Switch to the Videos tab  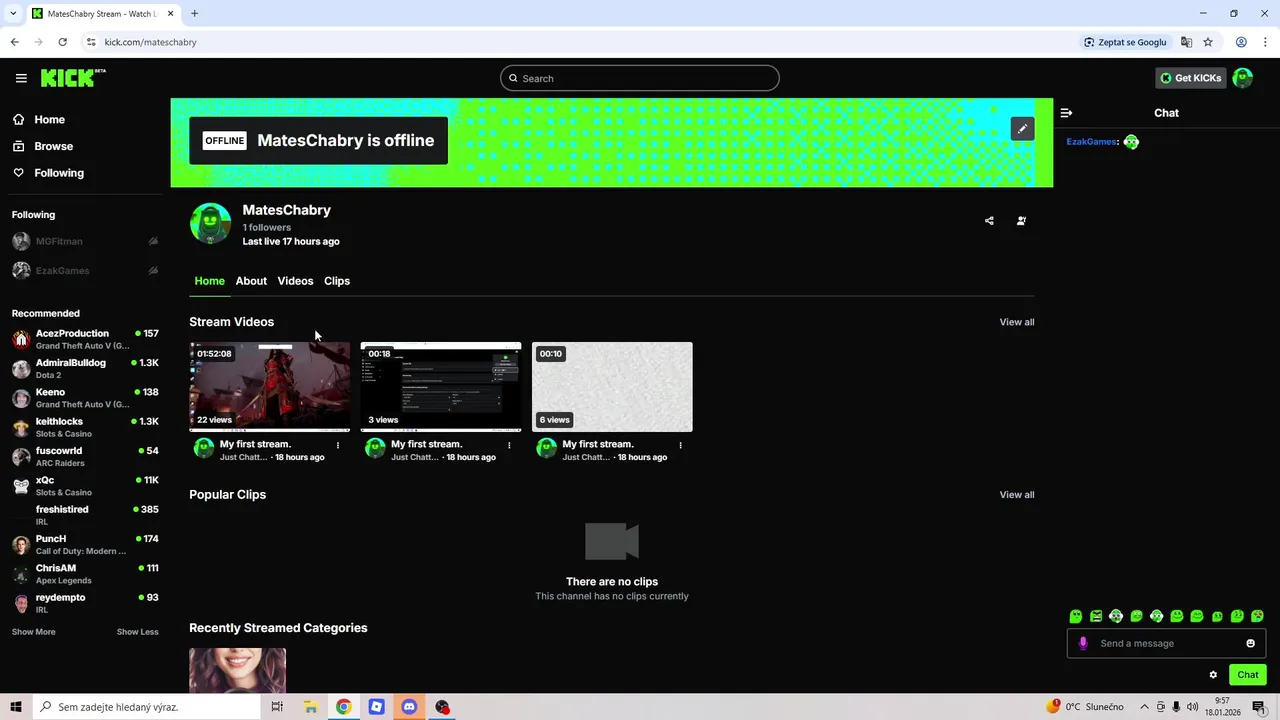pyautogui.click(x=295, y=281)
